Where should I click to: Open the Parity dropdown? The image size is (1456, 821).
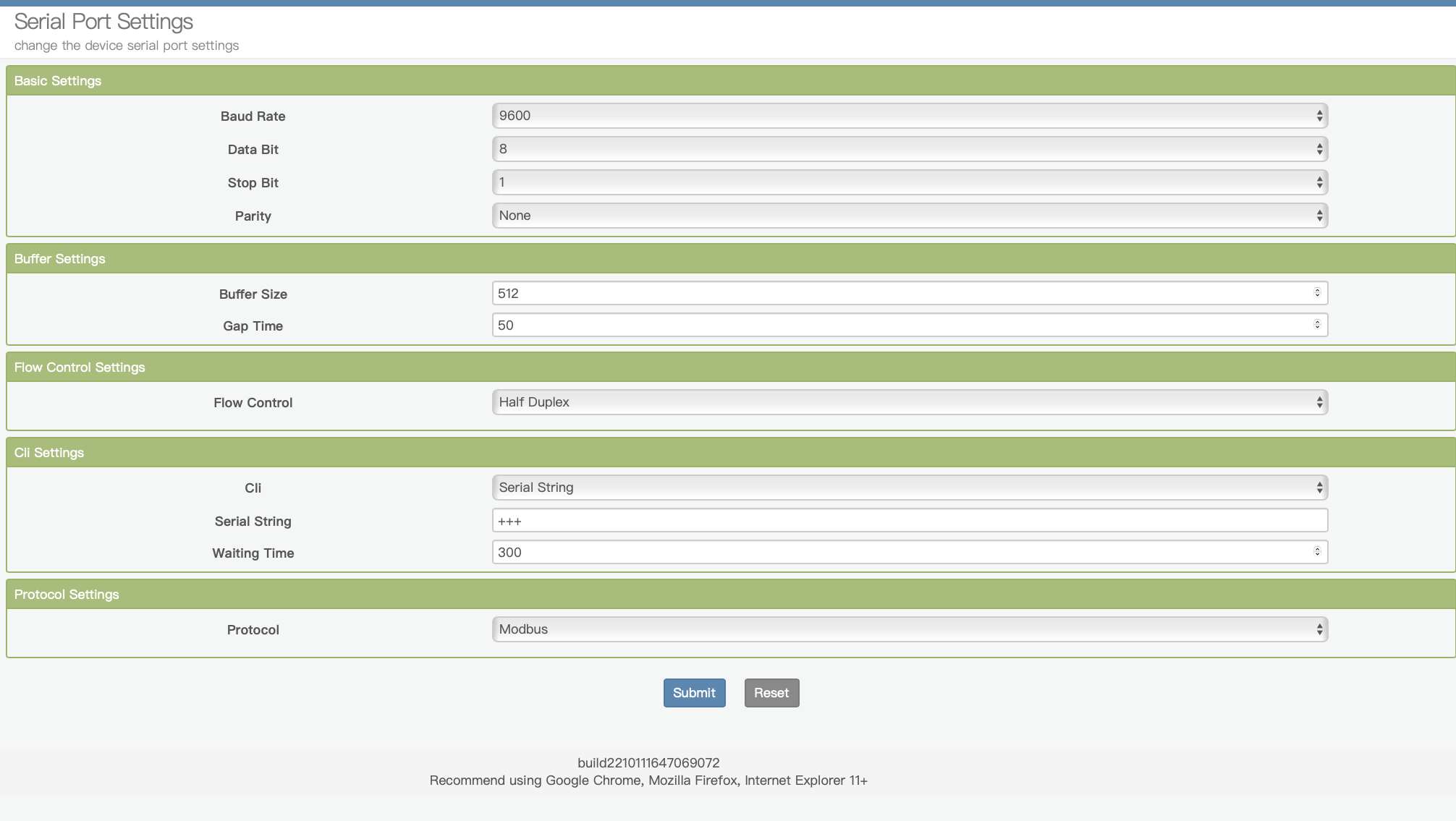coord(909,216)
